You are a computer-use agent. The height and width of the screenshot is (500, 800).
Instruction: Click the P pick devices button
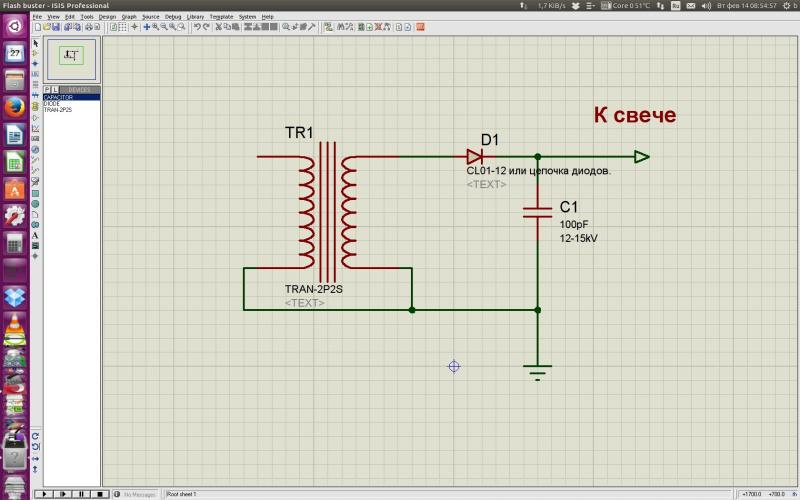(x=47, y=89)
